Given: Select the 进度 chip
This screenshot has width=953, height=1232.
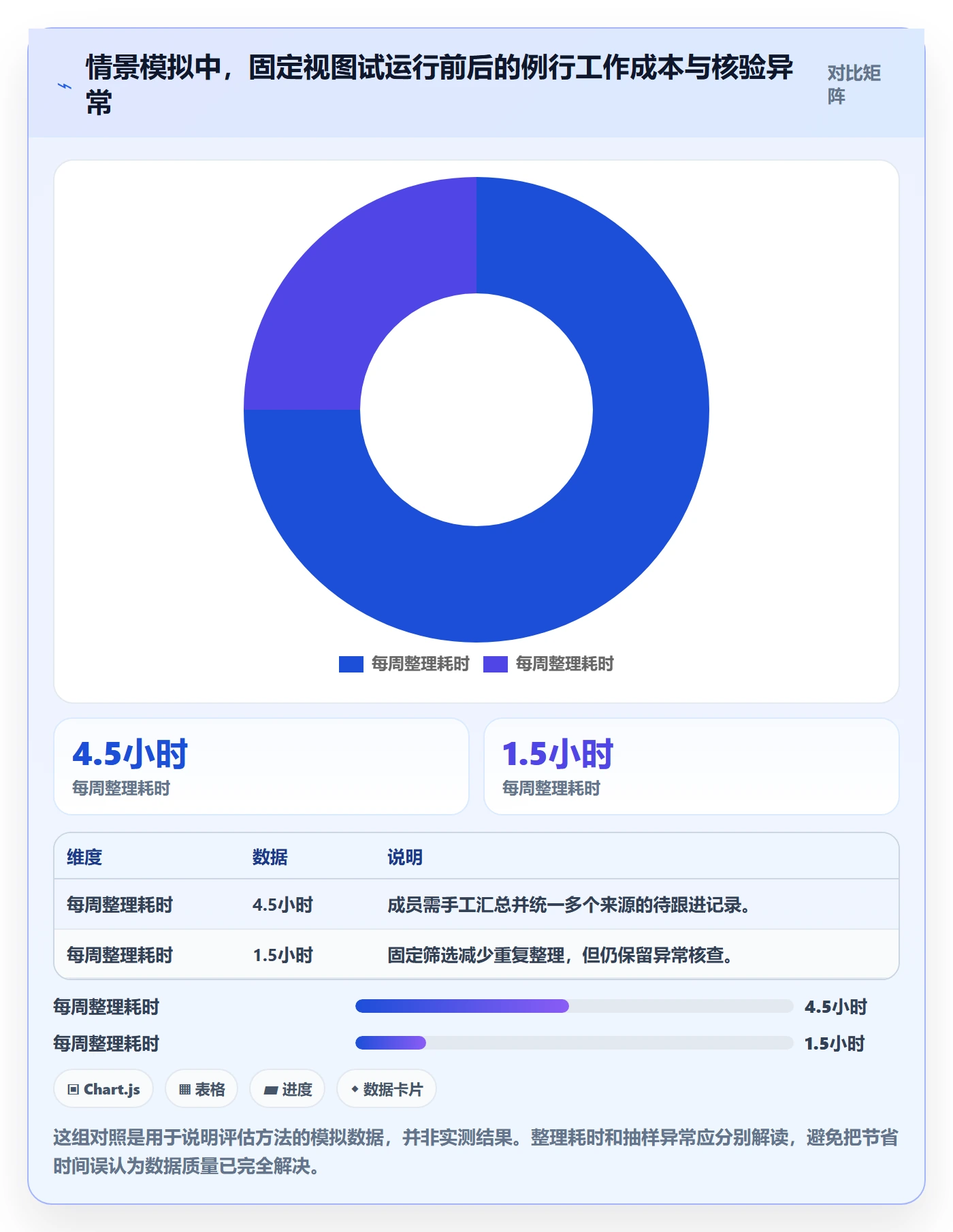Looking at the screenshot, I should [x=287, y=1089].
